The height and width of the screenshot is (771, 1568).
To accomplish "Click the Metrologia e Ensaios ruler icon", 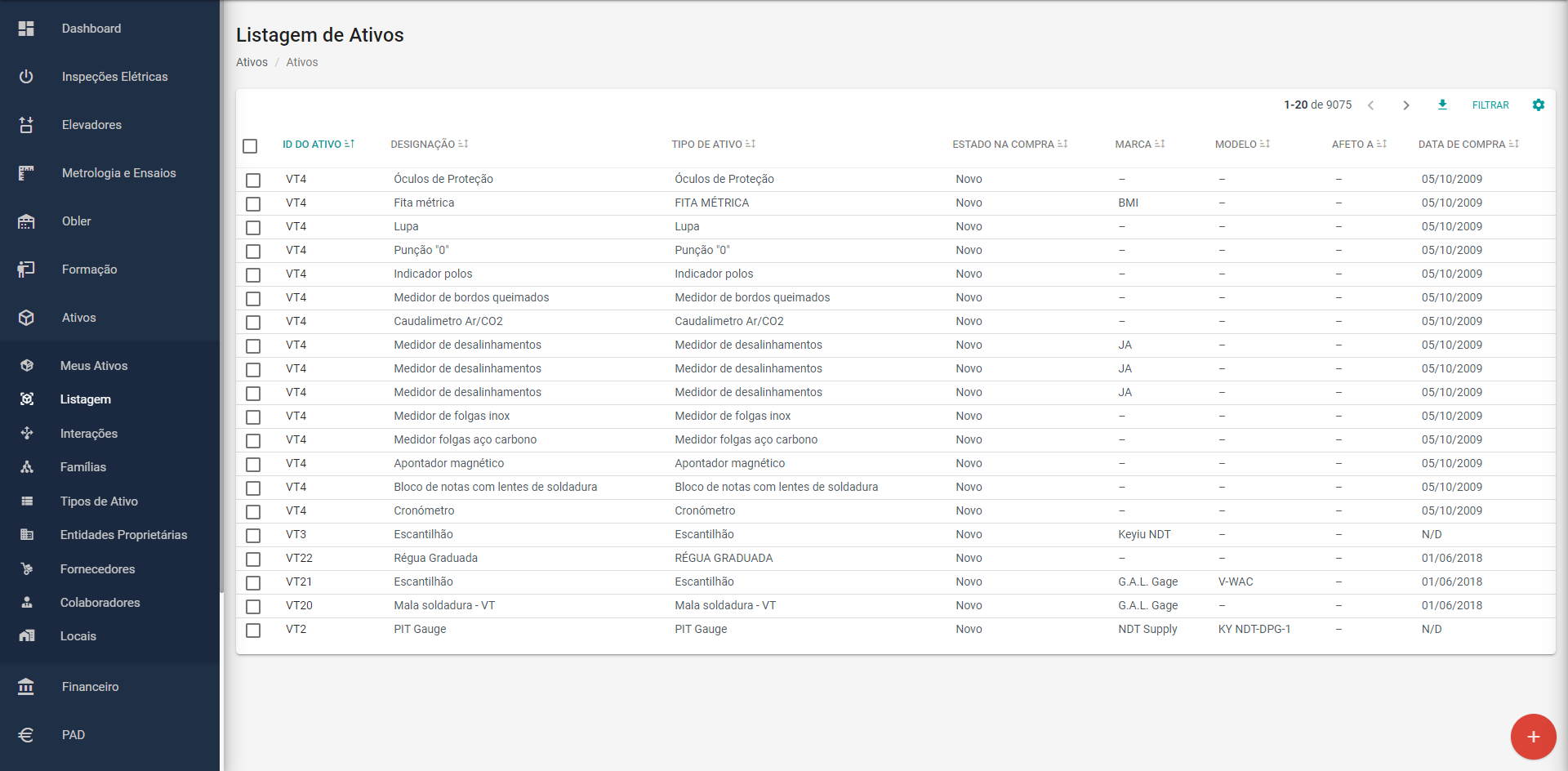I will [x=26, y=173].
